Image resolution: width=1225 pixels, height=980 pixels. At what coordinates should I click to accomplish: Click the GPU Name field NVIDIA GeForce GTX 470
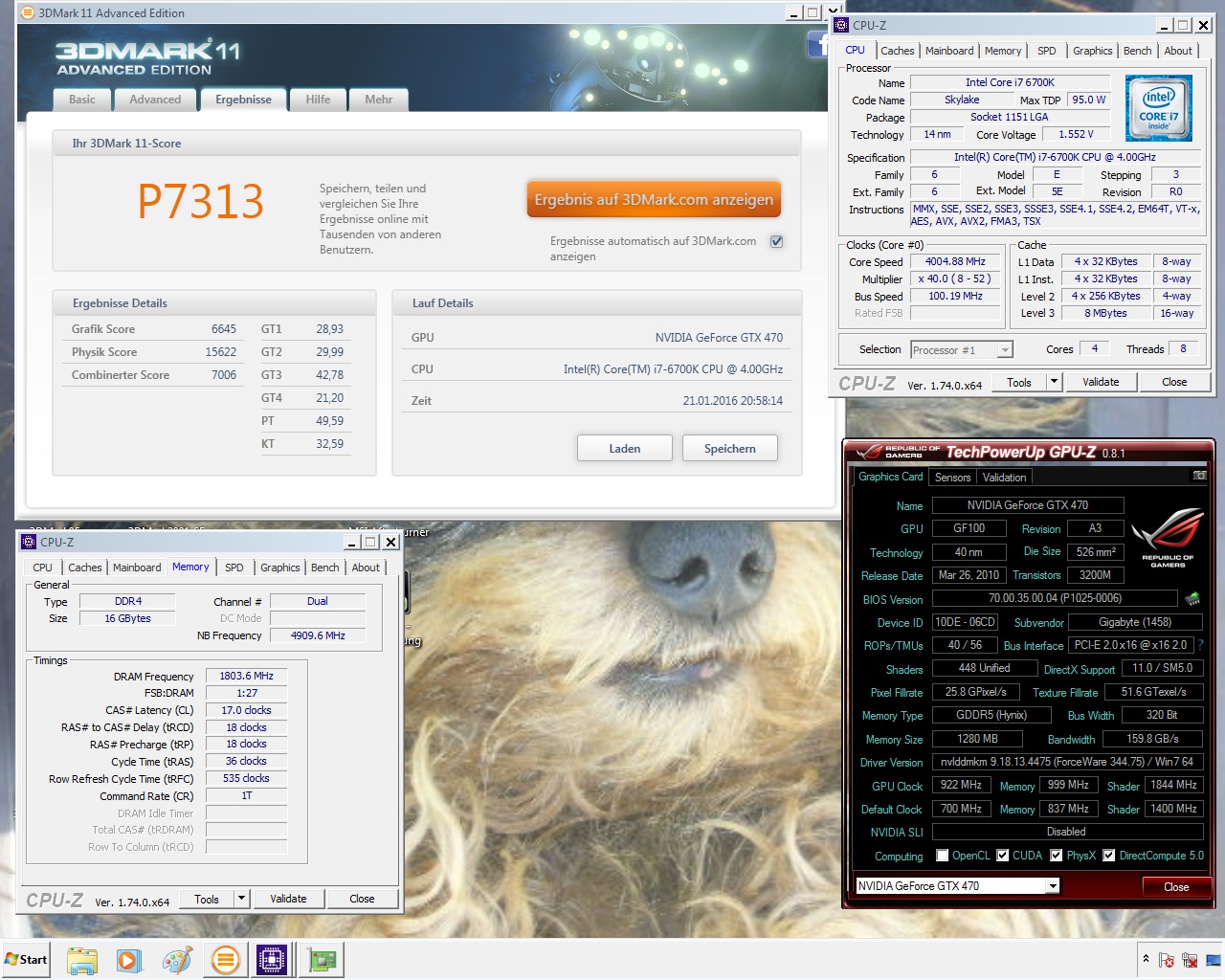click(x=1028, y=505)
